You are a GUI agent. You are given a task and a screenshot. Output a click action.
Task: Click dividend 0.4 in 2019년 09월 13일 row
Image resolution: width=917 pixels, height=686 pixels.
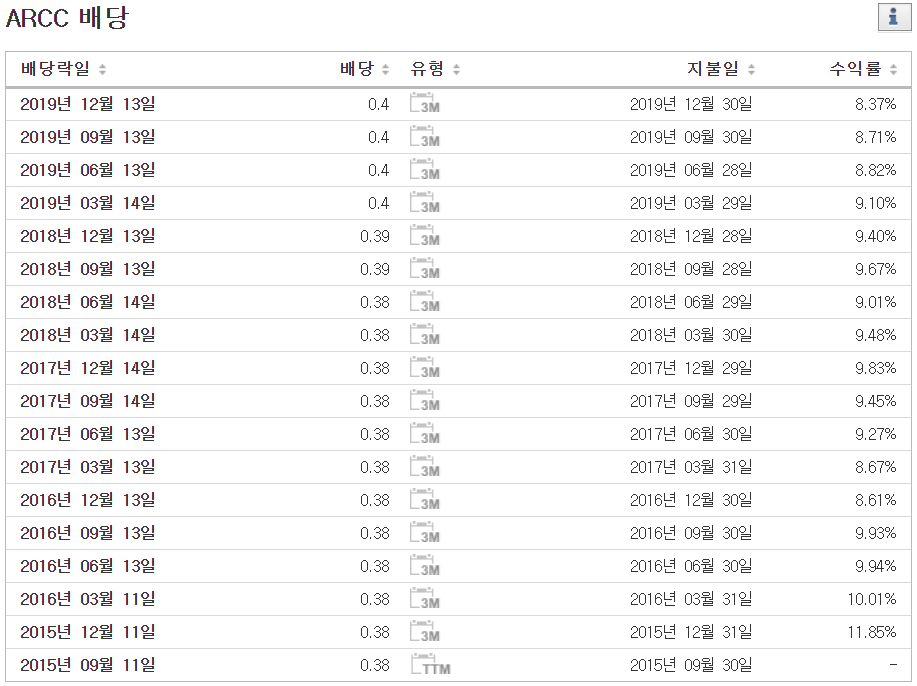(378, 137)
